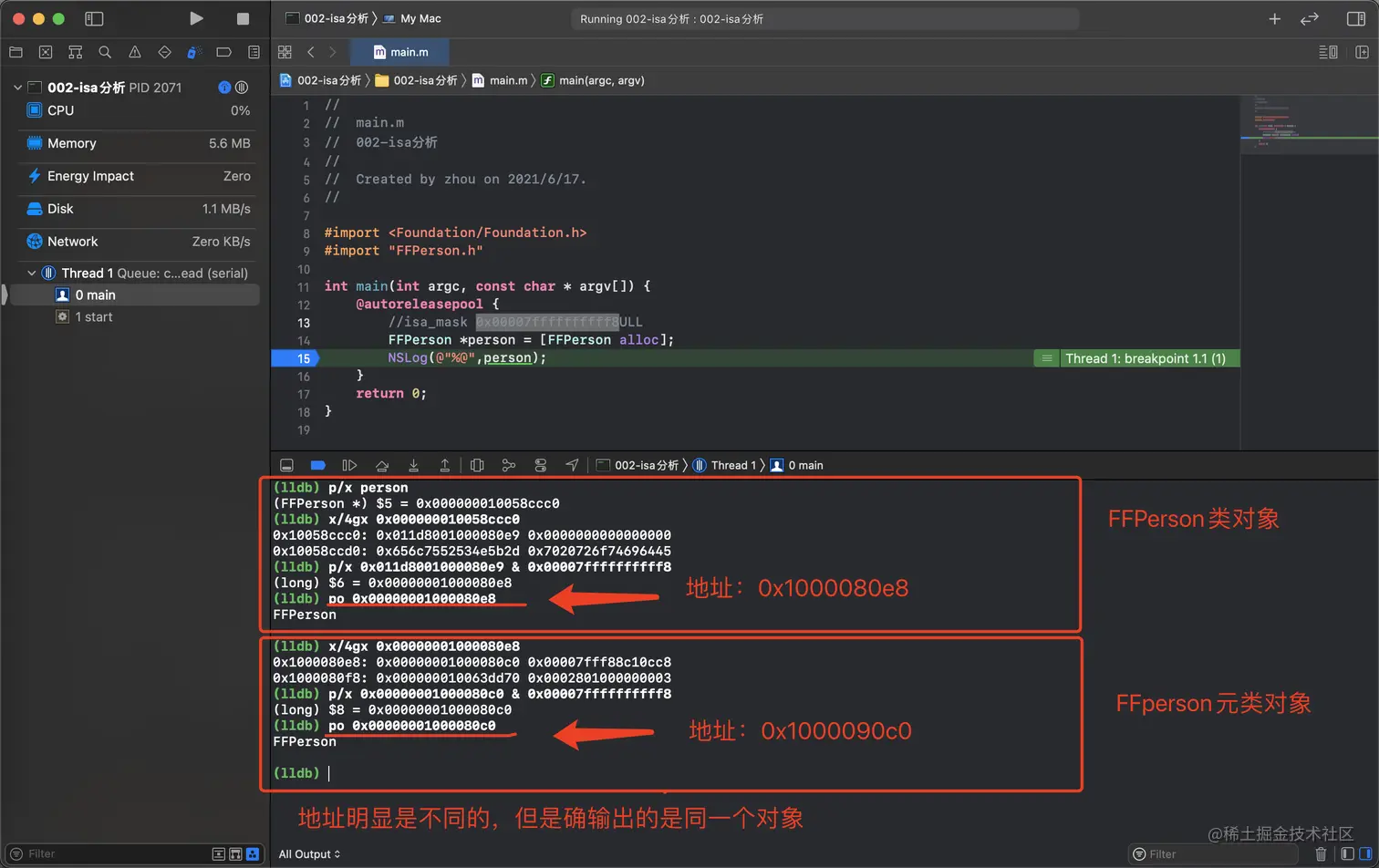This screenshot has width=1379, height=868.
Task: Select the Issue navigator warning icon
Action: coord(134,52)
